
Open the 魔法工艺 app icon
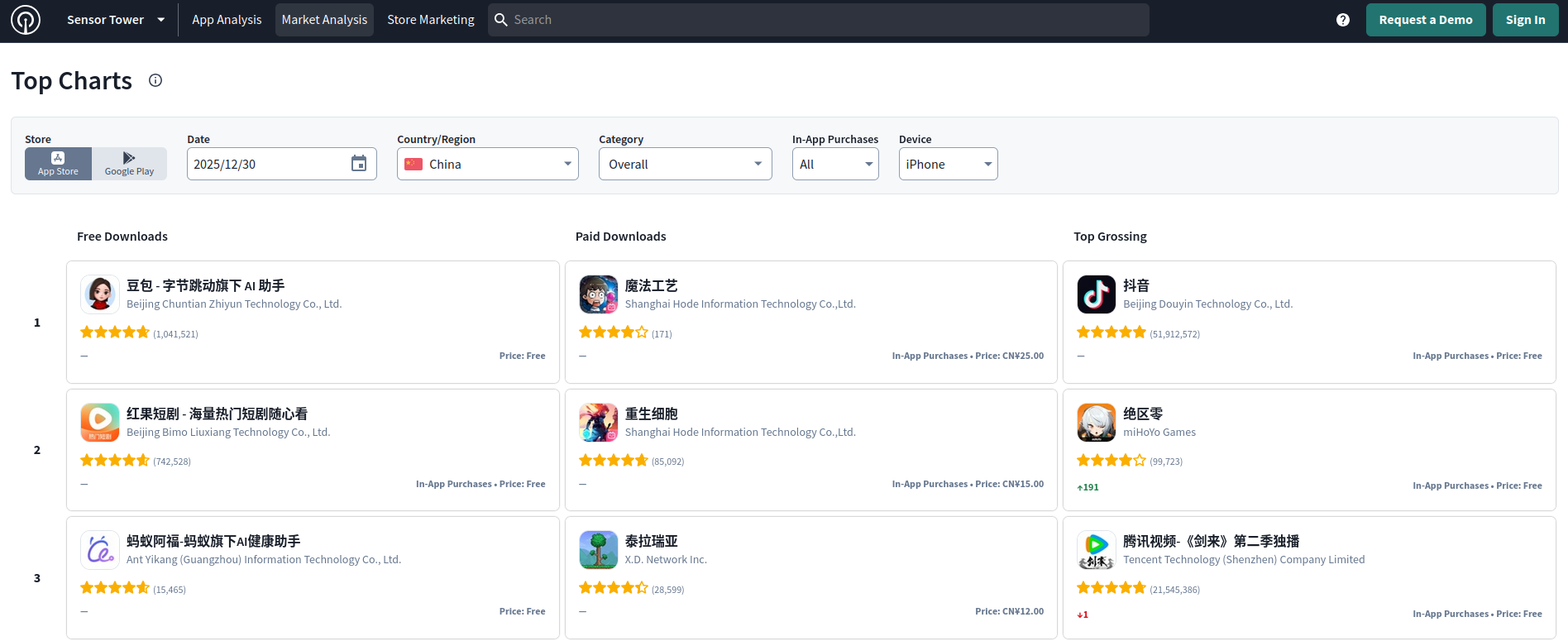click(x=599, y=294)
